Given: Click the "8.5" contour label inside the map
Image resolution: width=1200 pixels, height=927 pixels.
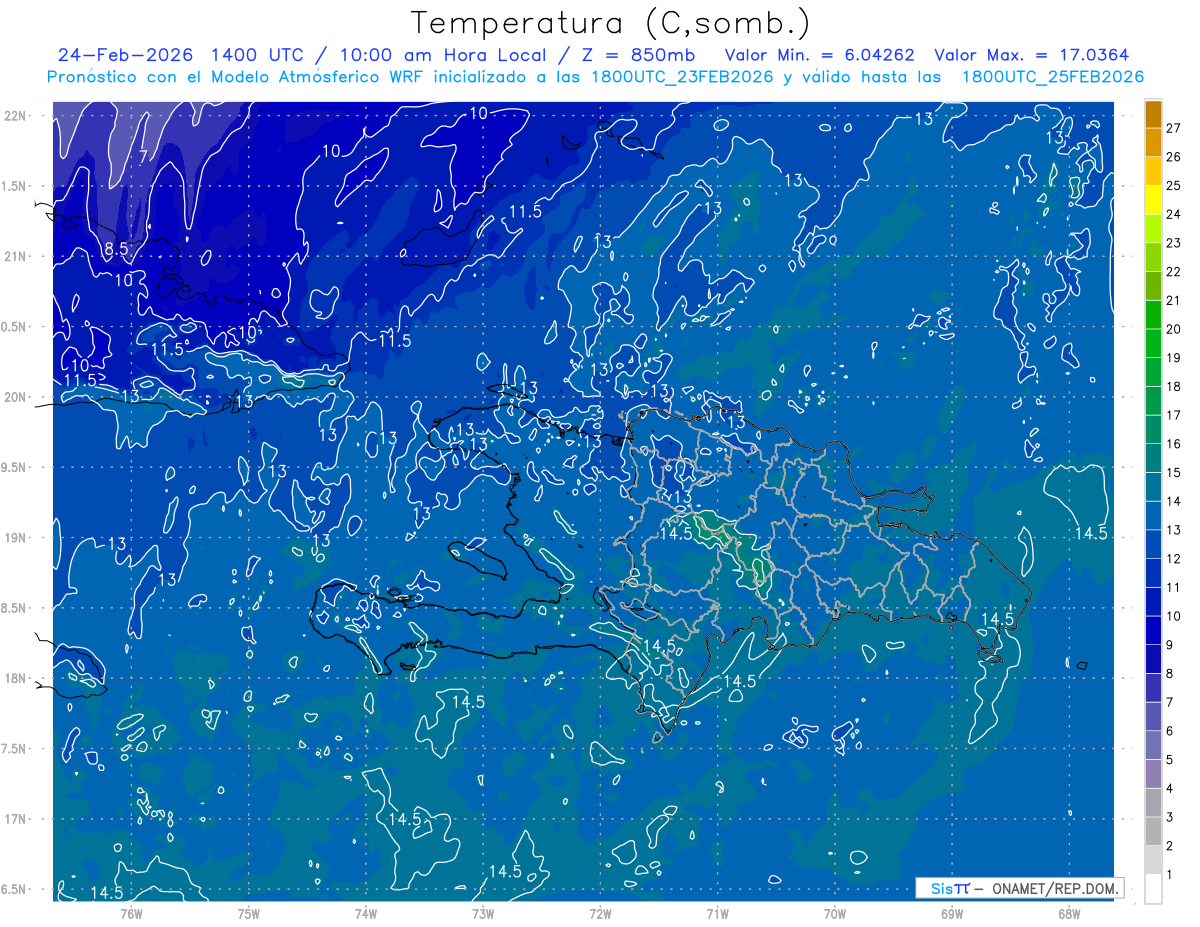Looking at the screenshot, I should [115, 248].
